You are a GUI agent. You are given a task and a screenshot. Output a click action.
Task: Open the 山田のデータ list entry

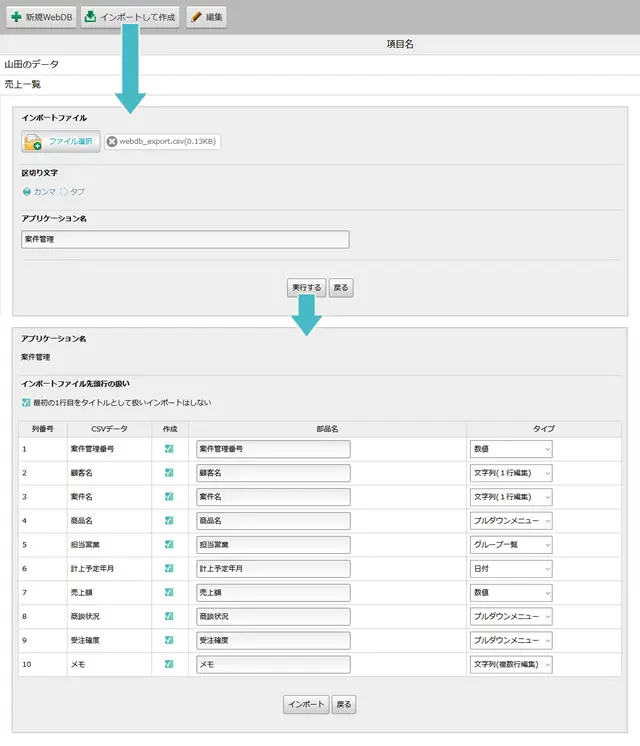pos(32,64)
